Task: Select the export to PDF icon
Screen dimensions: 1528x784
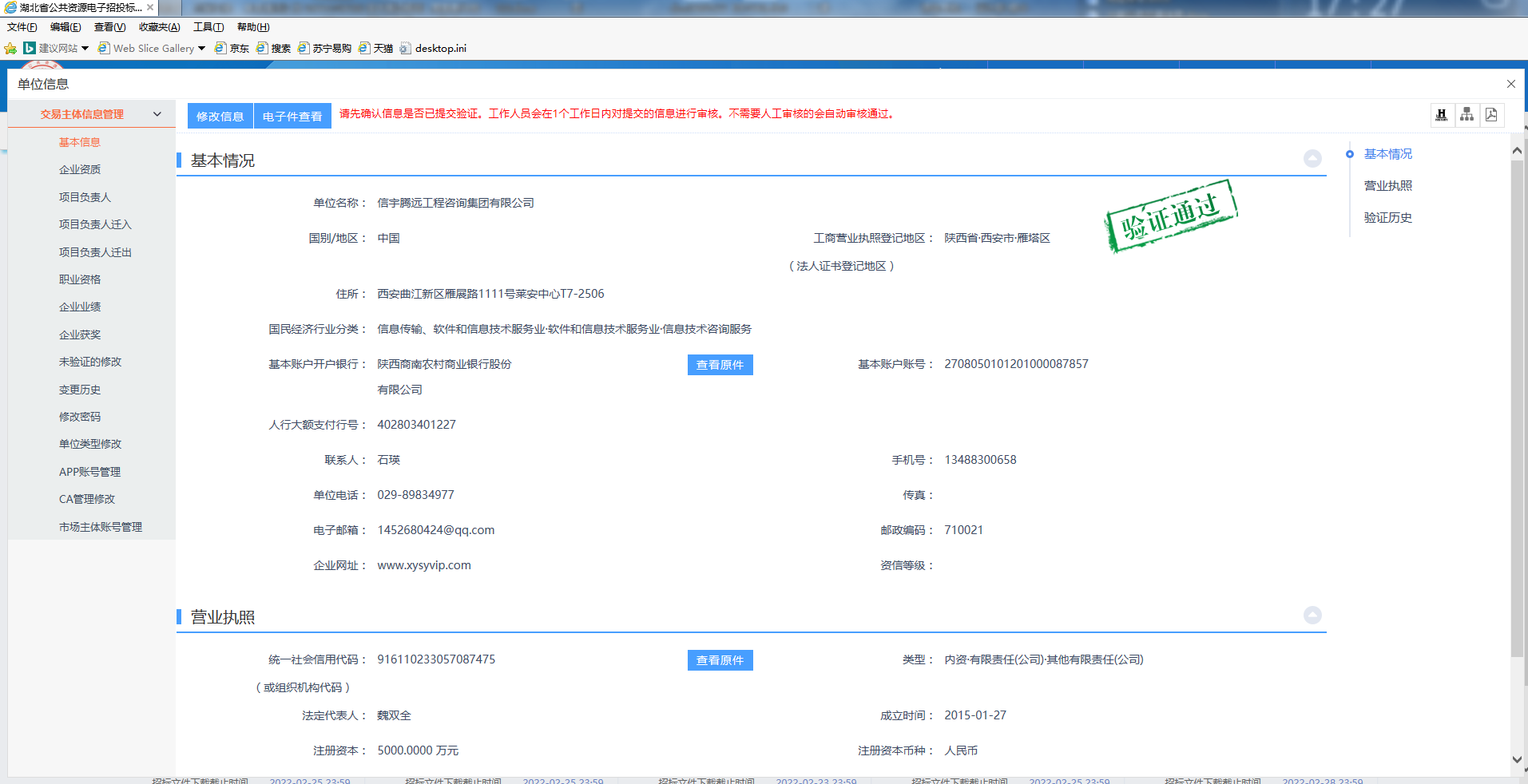Action: click(x=1491, y=115)
